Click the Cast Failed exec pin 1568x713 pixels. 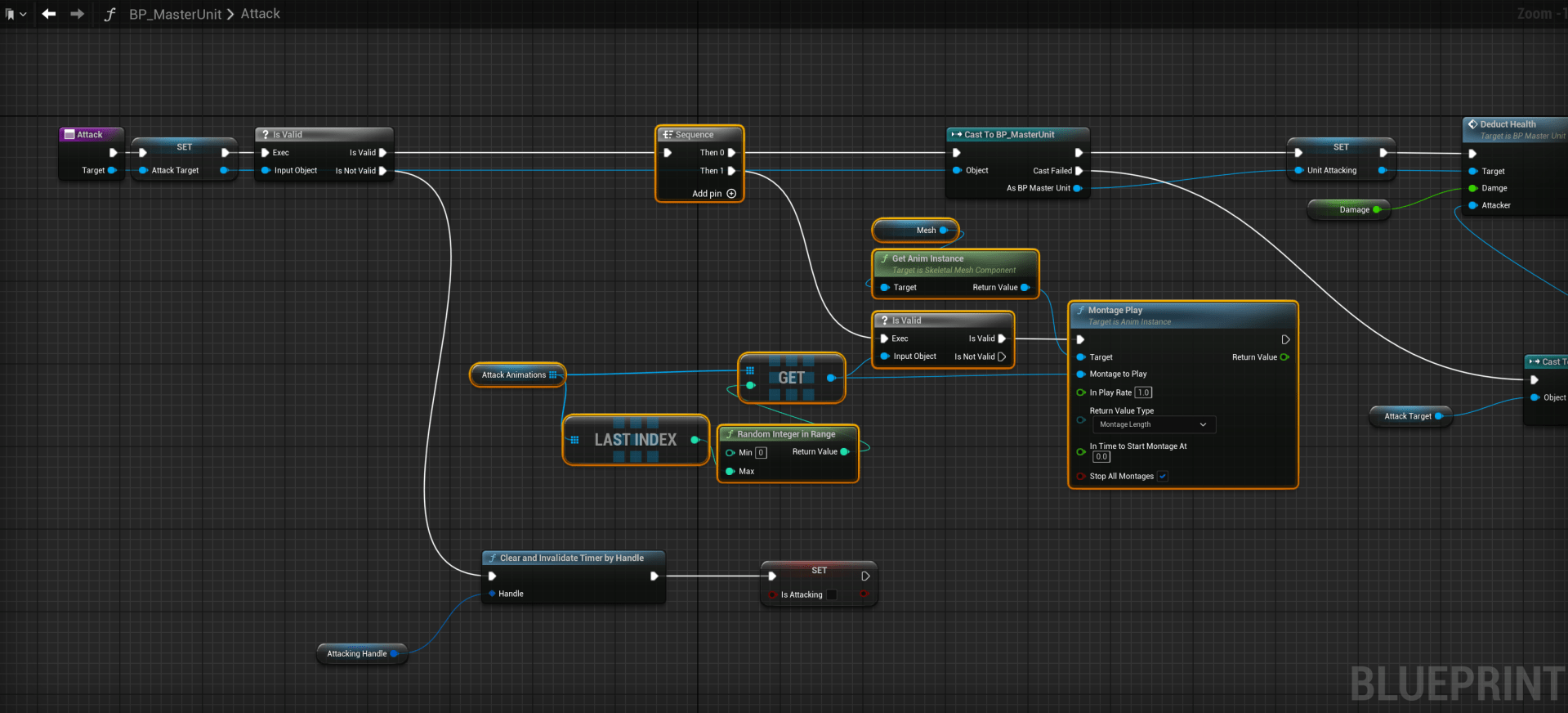(x=1079, y=171)
